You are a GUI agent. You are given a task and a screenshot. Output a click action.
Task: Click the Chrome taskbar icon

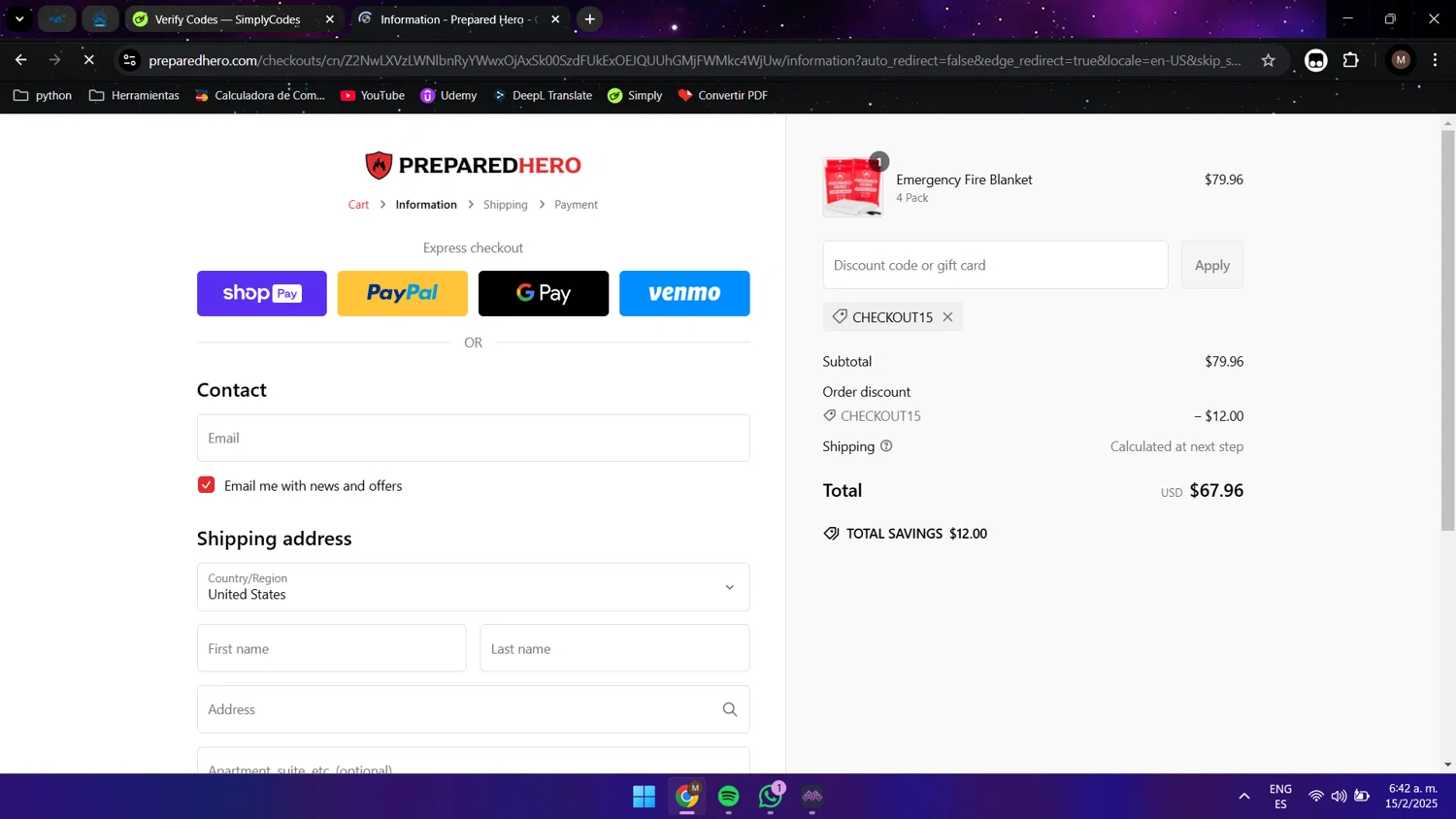[687, 797]
